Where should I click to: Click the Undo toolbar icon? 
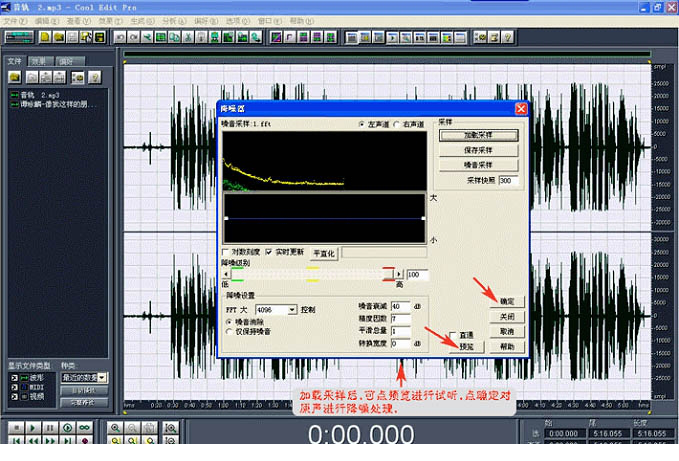[120, 38]
